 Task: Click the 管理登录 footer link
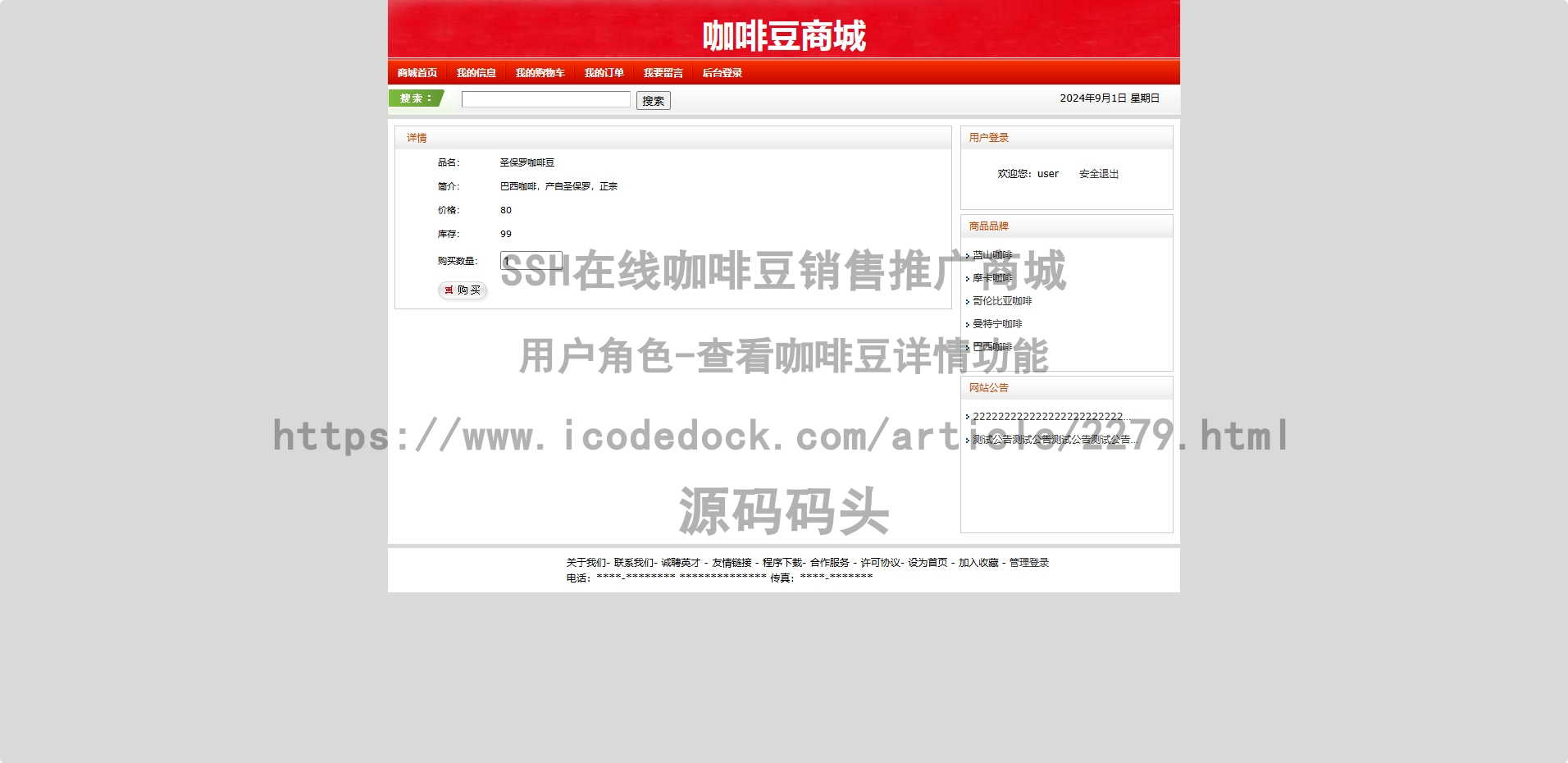(1029, 563)
